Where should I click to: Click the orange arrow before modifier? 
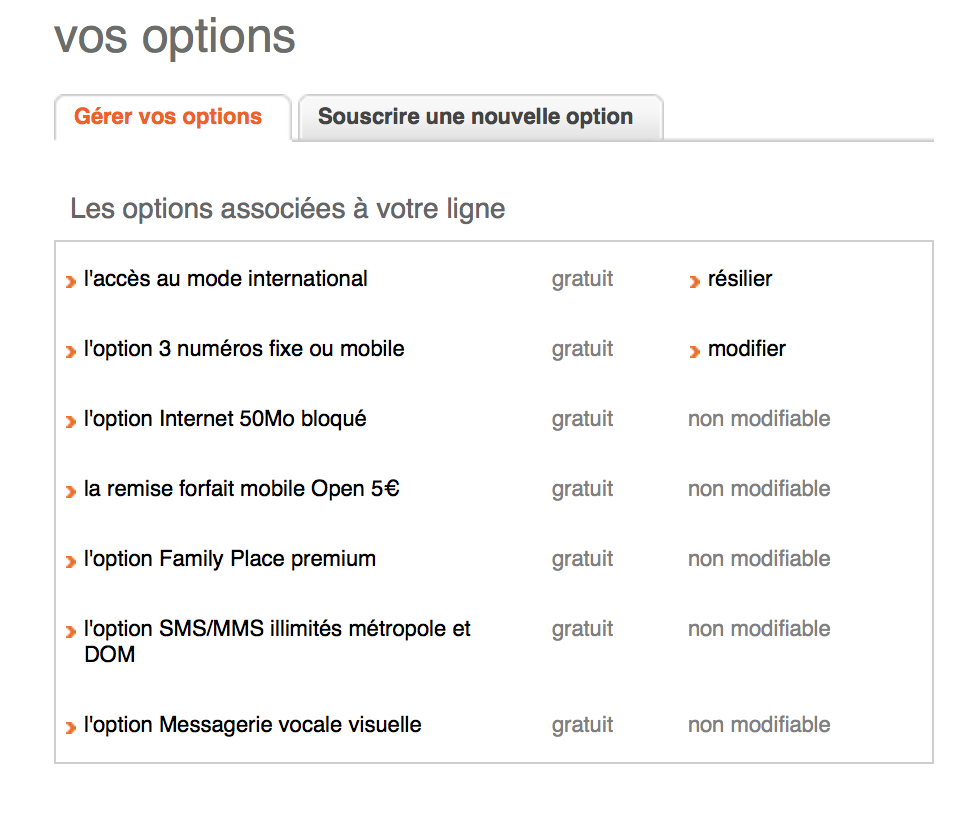pyautogui.click(x=694, y=352)
